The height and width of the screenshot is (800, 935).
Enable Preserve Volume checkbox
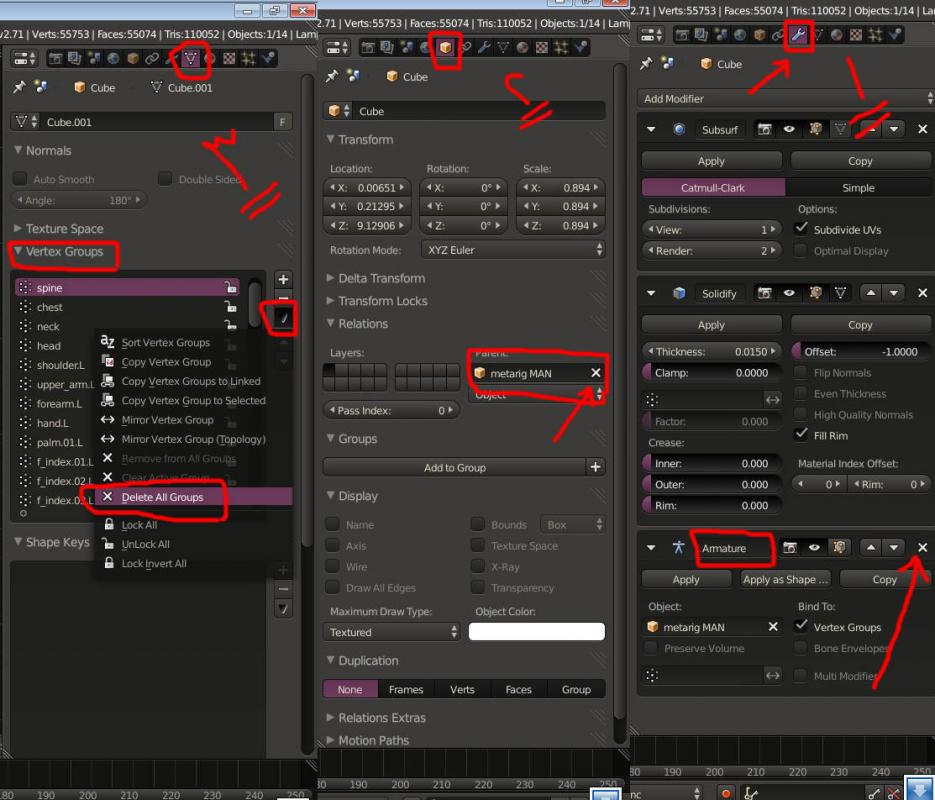click(651, 648)
